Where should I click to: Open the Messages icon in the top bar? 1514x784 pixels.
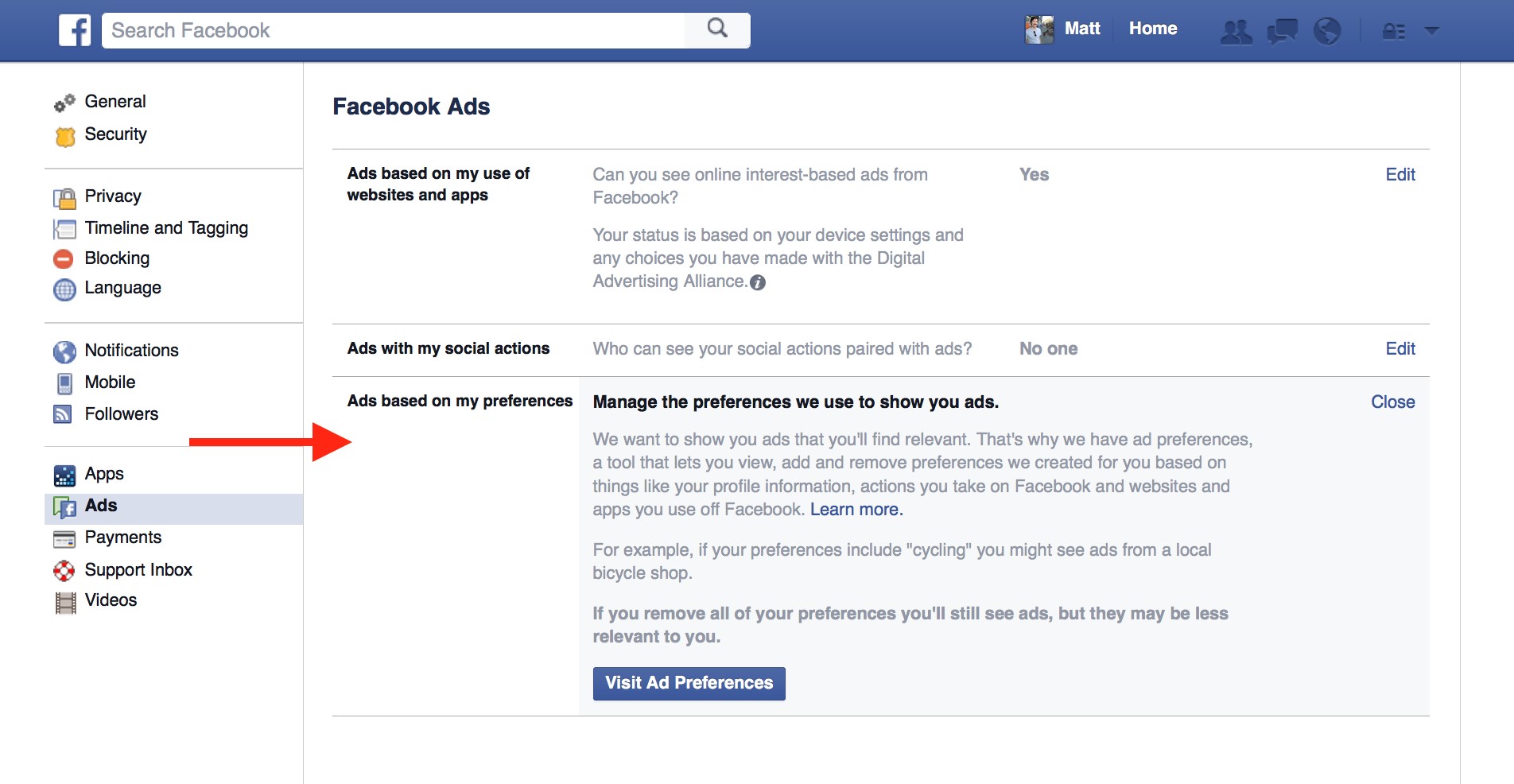click(1282, 31)
